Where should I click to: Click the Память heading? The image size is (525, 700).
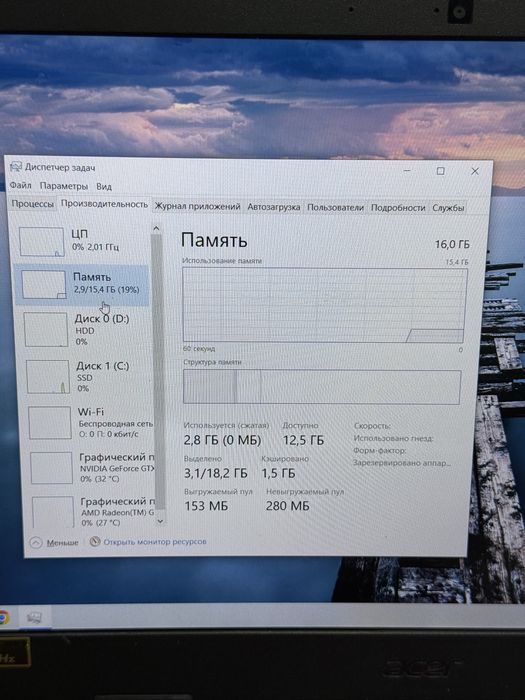click(214, 240)
